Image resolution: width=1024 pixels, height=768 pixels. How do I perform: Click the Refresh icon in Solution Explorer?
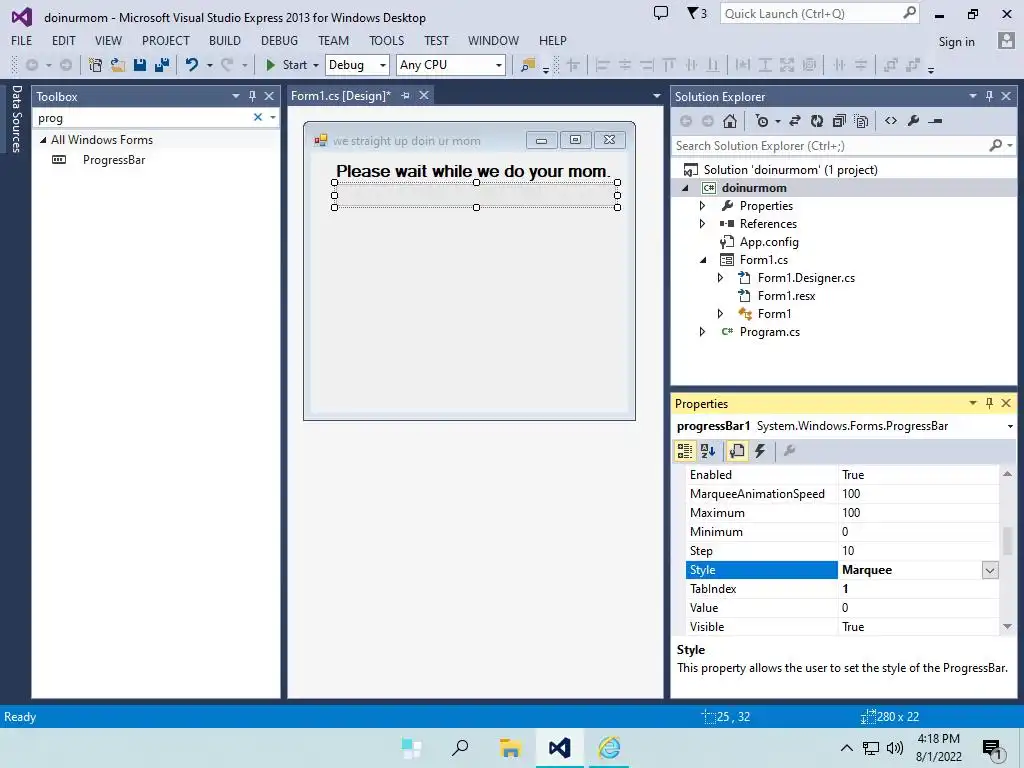pyautogui.click(x=817, y=121)
